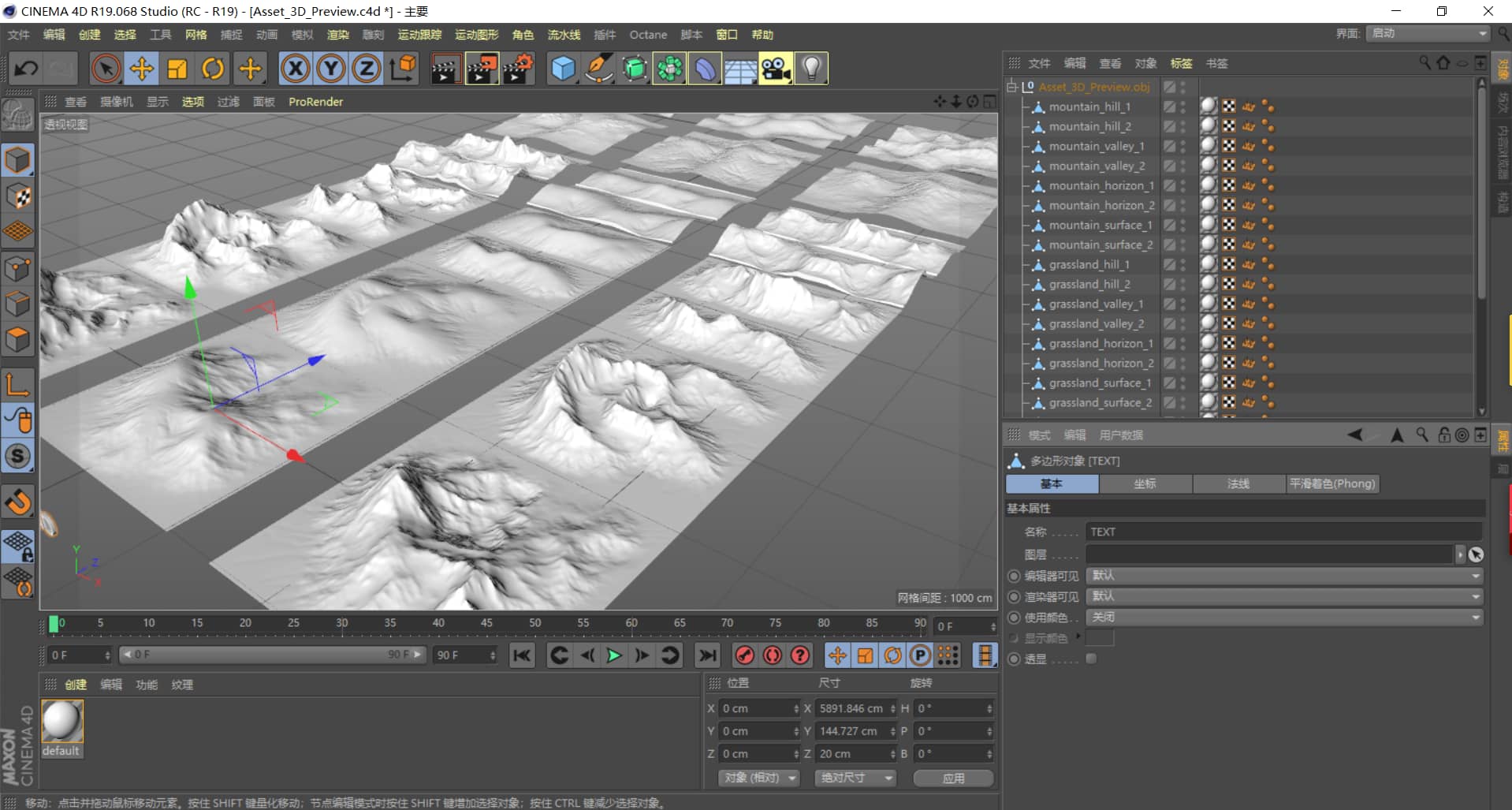Open the spline Pen tool

click(598, 69)
